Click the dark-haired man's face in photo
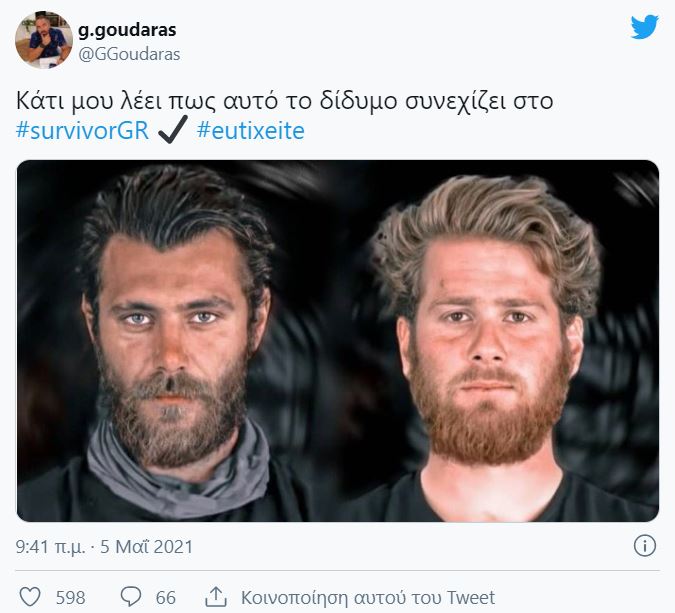 (x=172, y=327)
